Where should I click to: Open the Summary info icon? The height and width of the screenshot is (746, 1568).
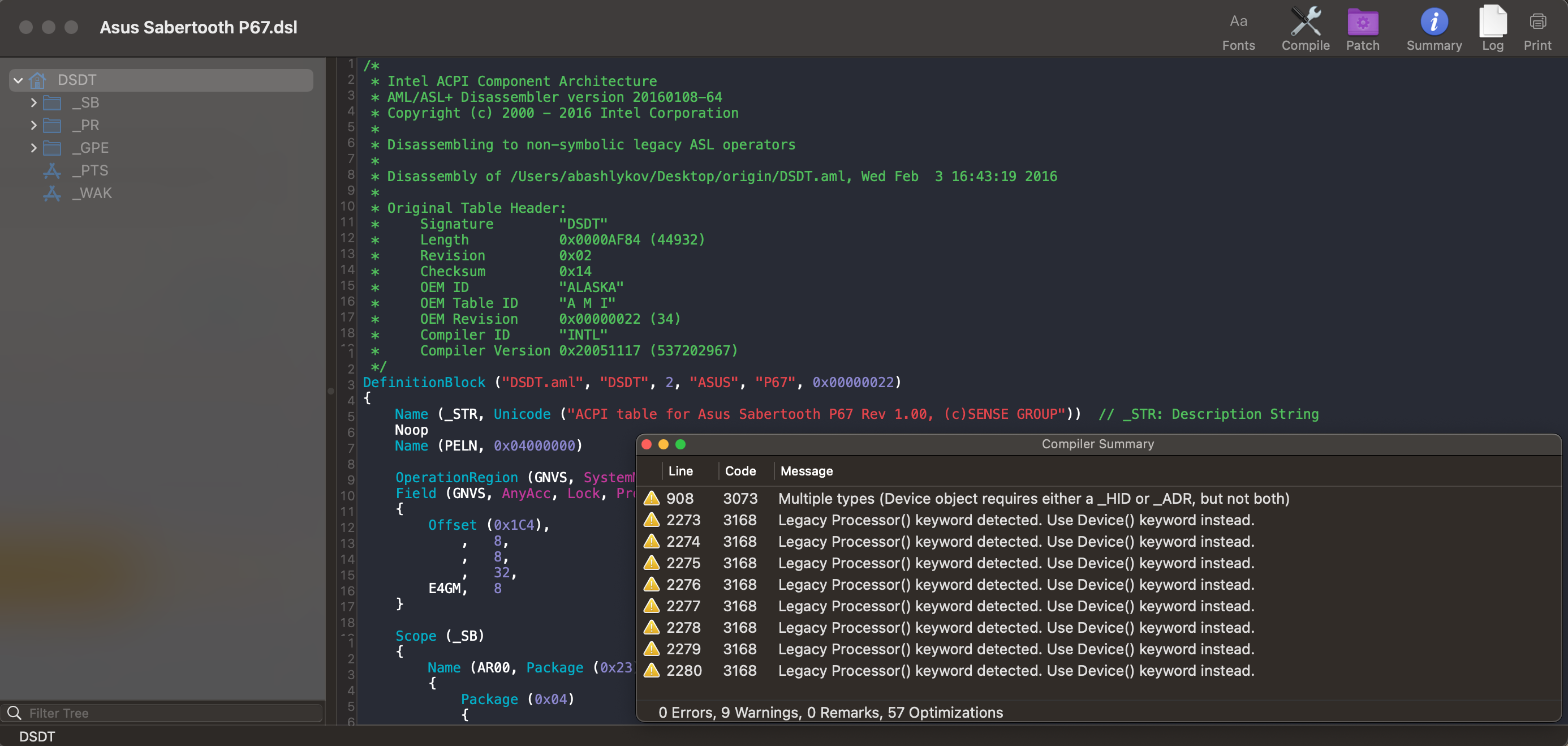tap(1433, 23)
